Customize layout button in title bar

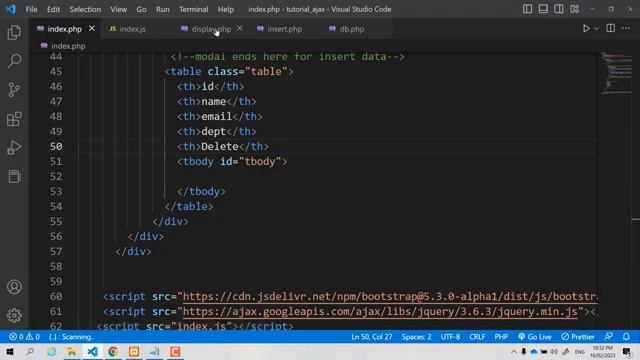point(574,9)
